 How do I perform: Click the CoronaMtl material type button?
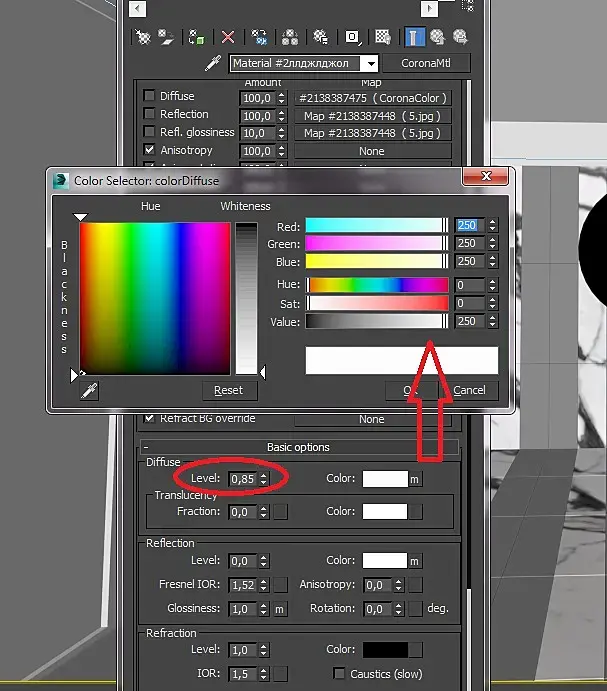pyautogui.click(x=426, y=63)
